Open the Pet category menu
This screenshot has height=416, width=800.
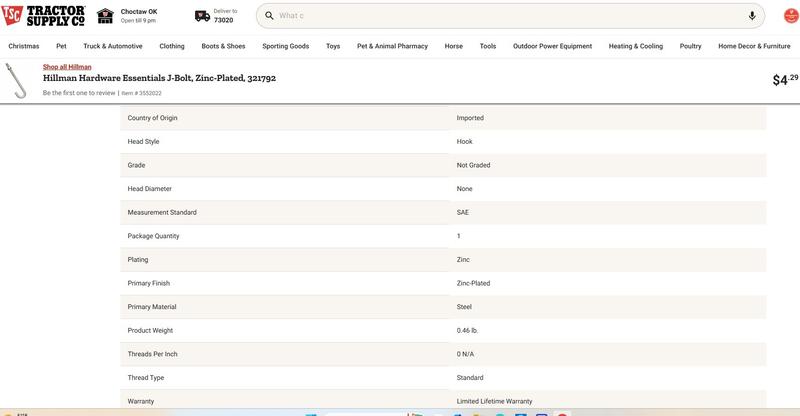[61, 46]
